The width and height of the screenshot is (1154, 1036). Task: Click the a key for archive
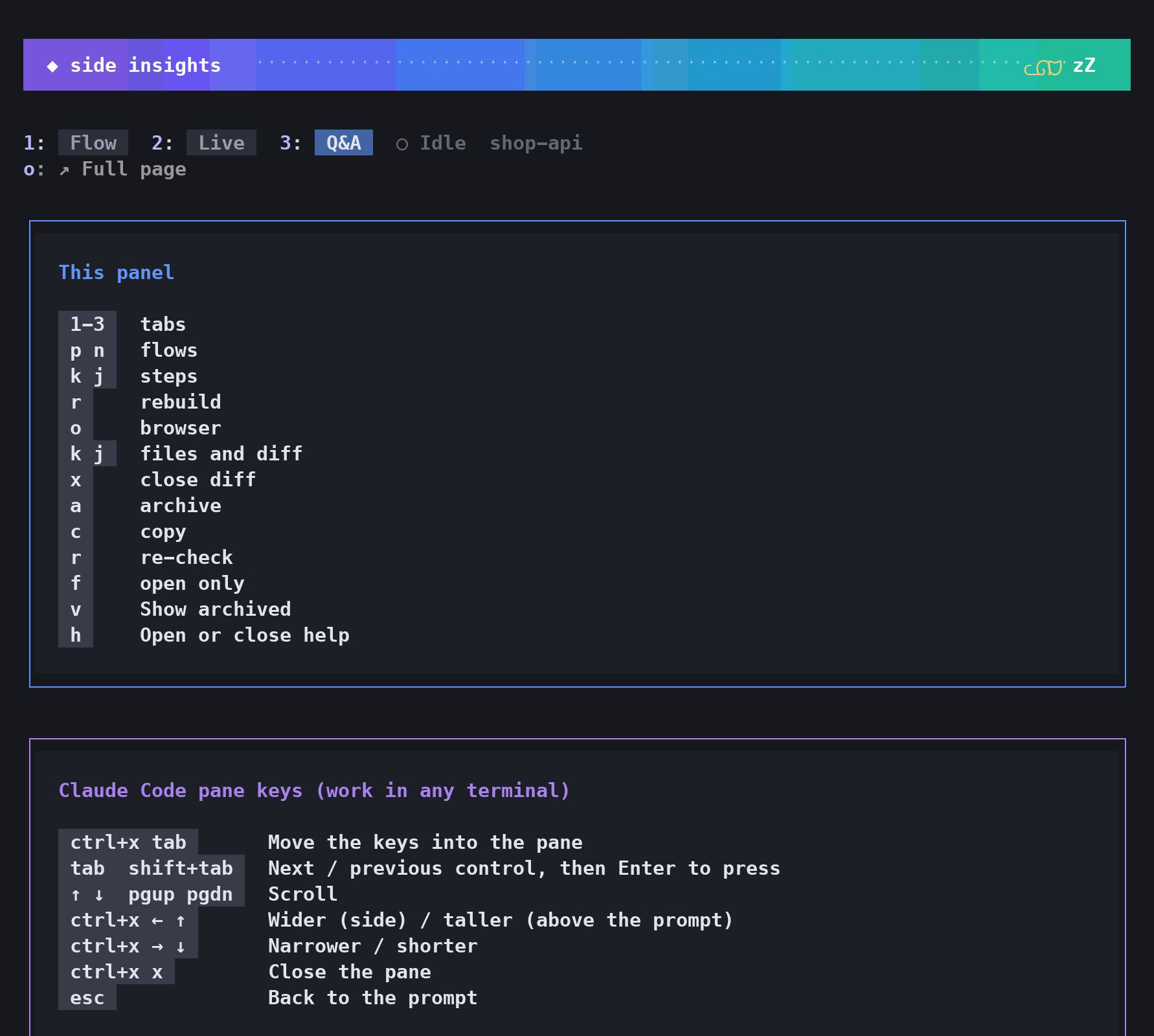coord(76,505)
